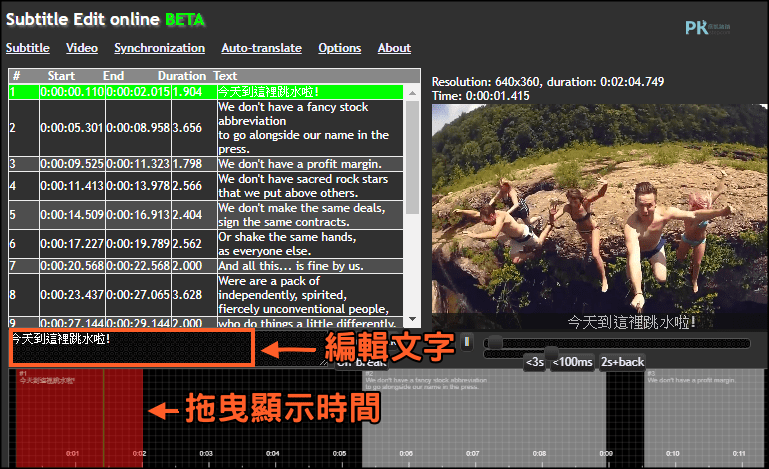Screen dimensions: 769x469
Task: Select row 3 'We don't have a profit margin.'
Action: (x=206, y=164)
